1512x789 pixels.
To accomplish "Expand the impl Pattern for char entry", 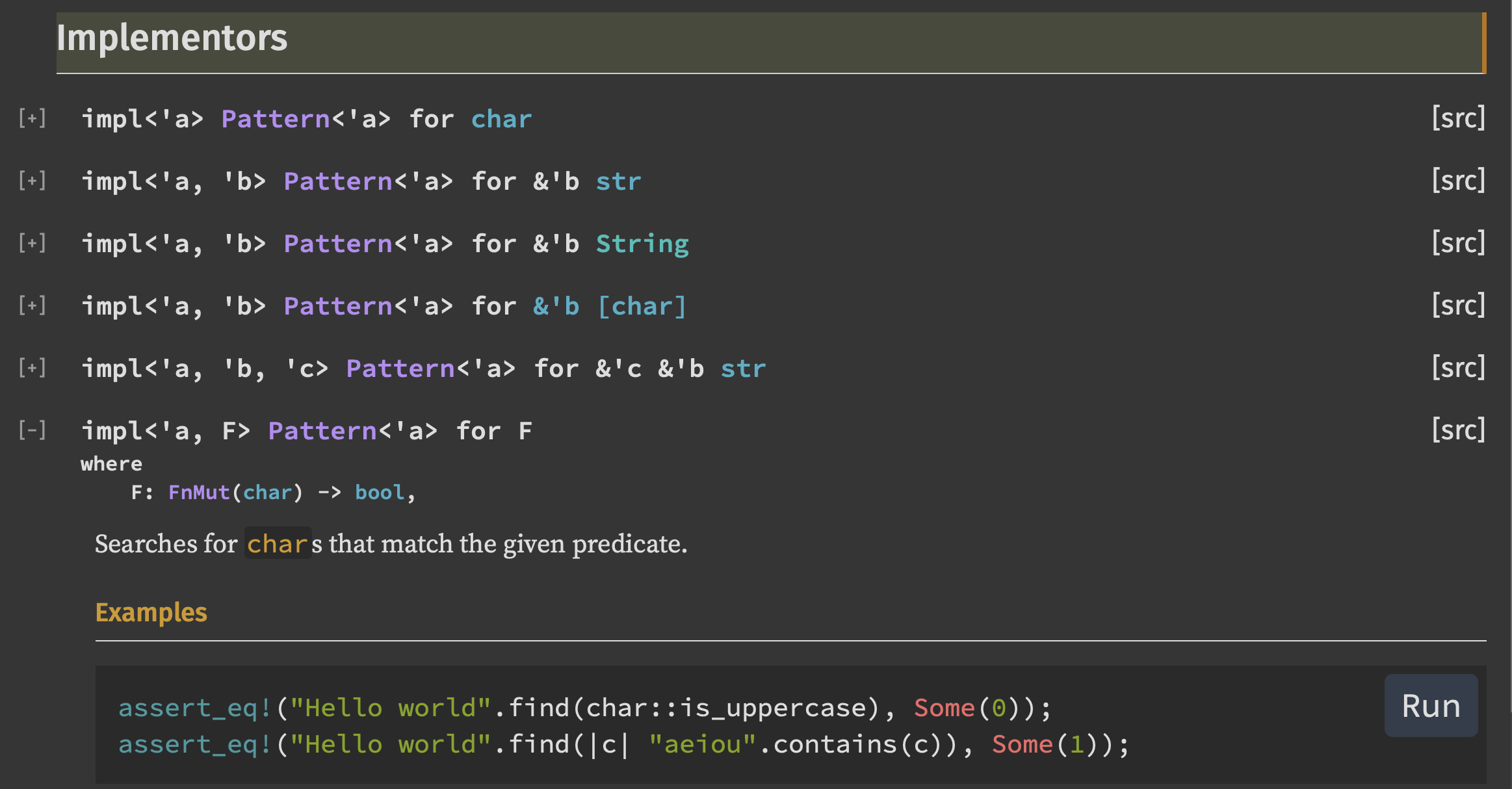I will [x=33, y=118].
